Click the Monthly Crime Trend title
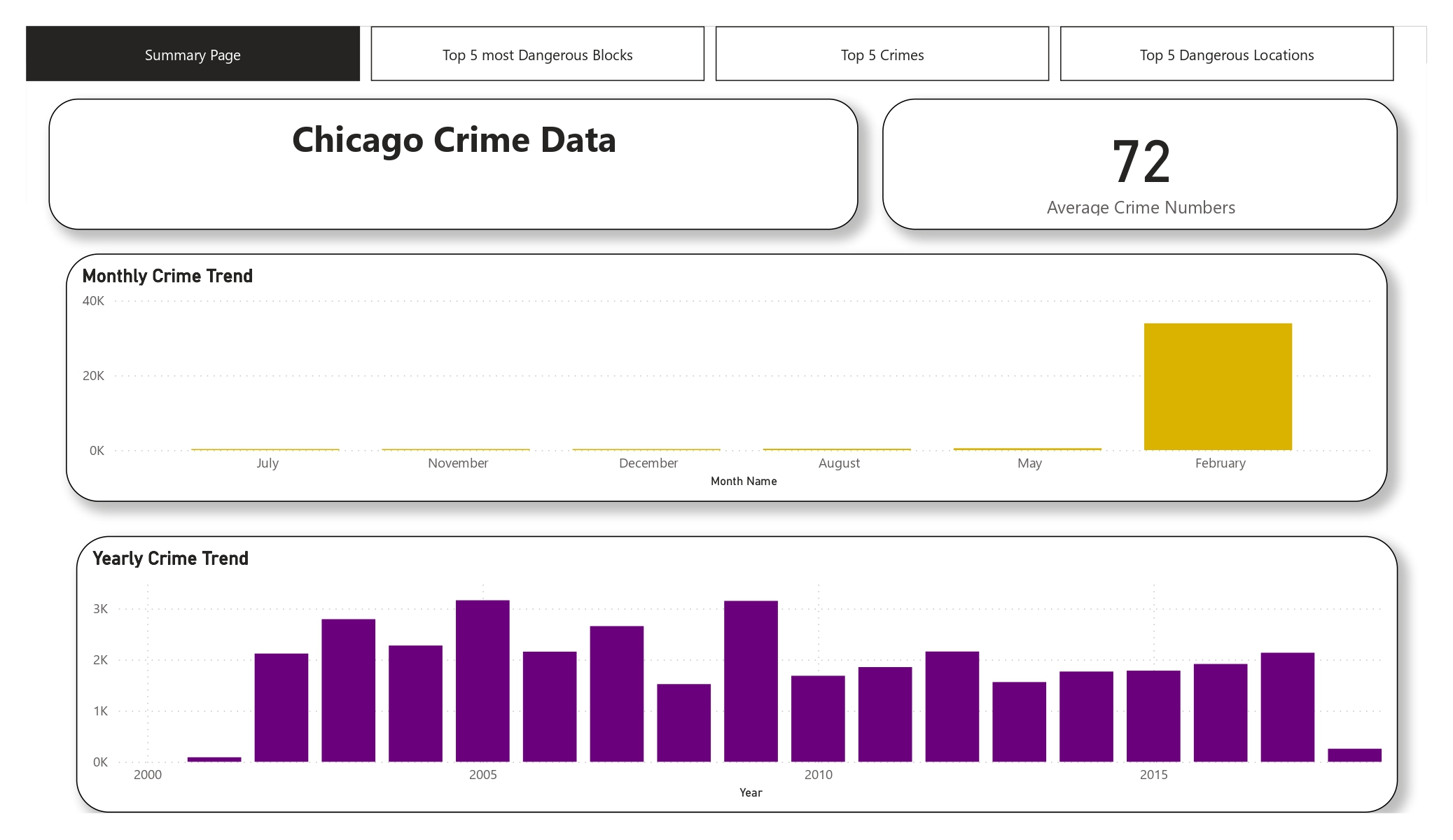 click(x=167, y=276)
